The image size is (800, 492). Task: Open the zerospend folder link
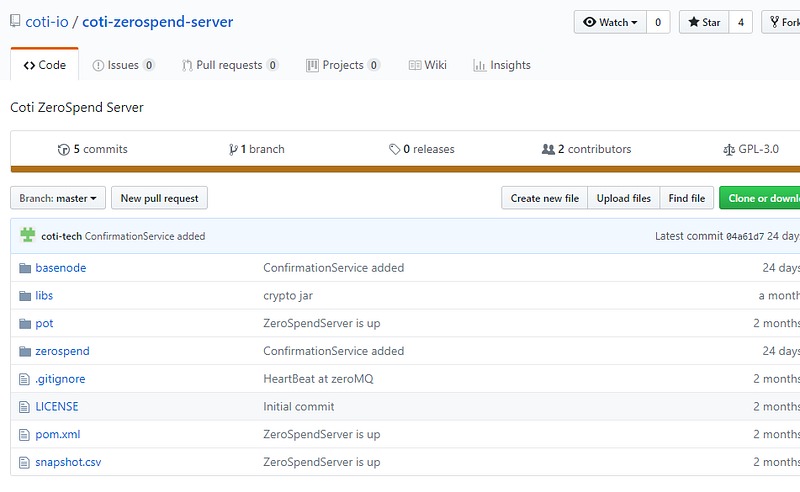[x=62, y=351]
